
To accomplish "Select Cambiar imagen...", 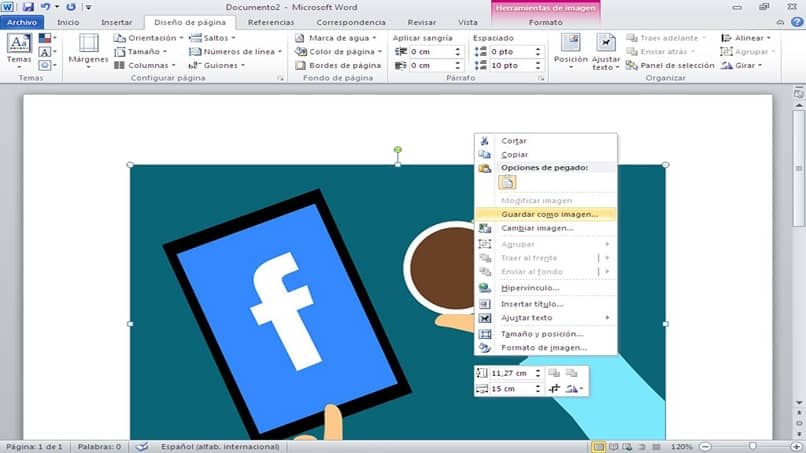I will (545, 228).
